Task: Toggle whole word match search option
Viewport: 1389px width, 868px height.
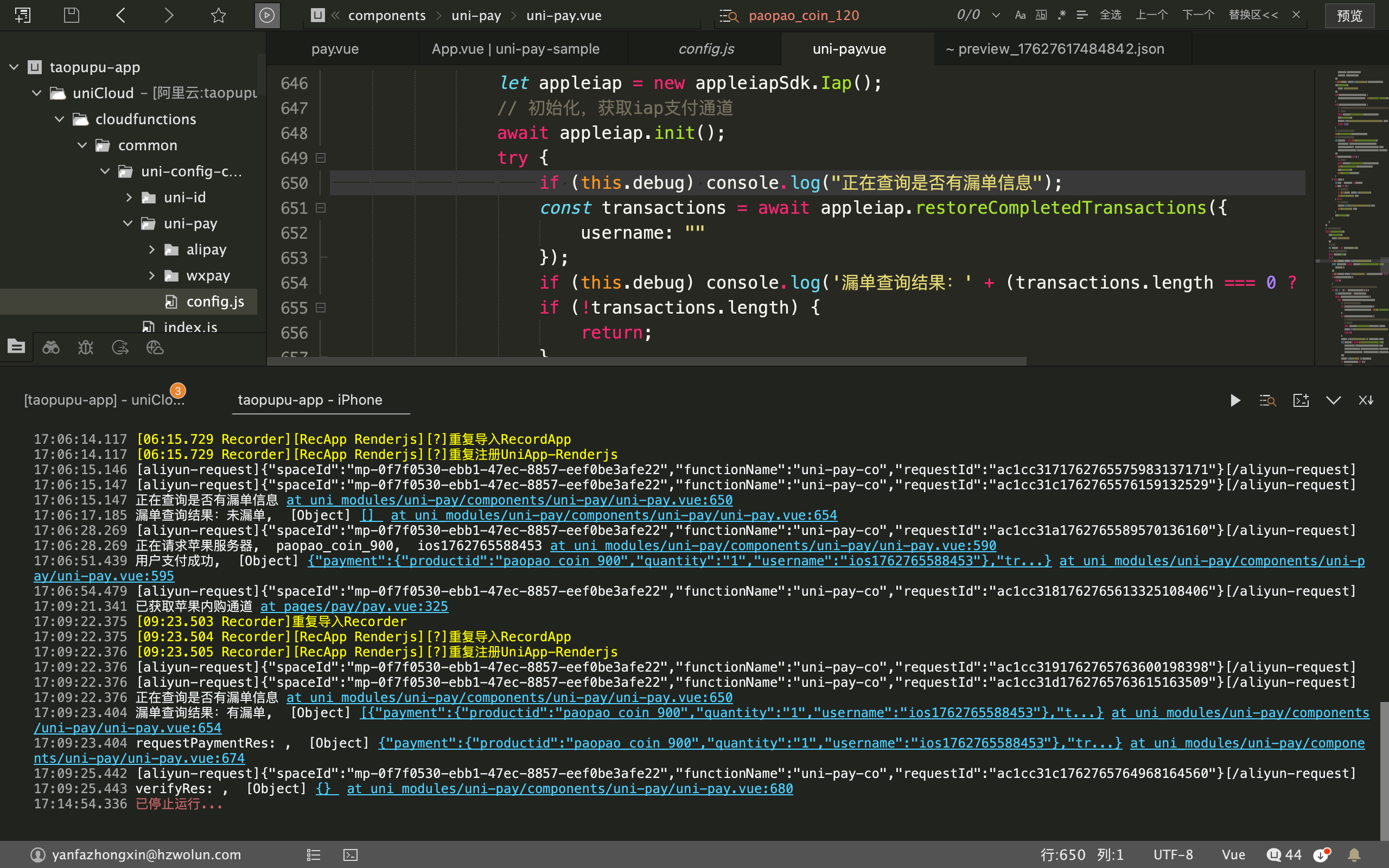Action: click(x=1041, y=15)
